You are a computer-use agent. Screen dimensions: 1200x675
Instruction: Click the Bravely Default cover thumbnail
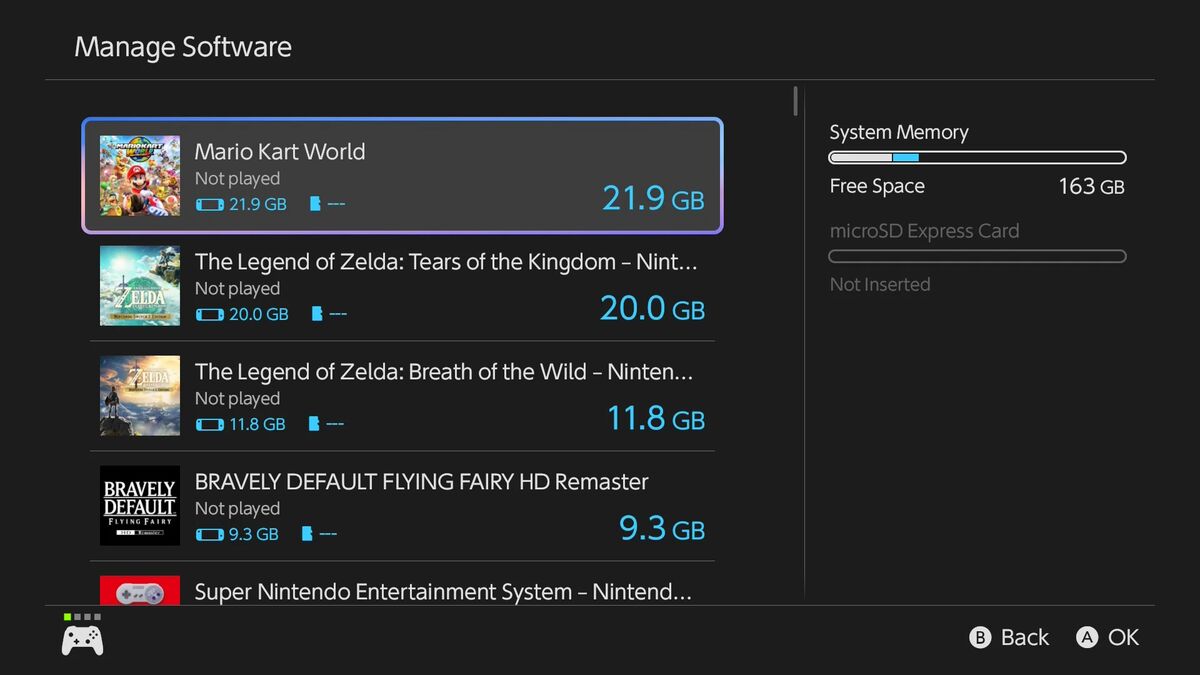(x=140, y=506)
